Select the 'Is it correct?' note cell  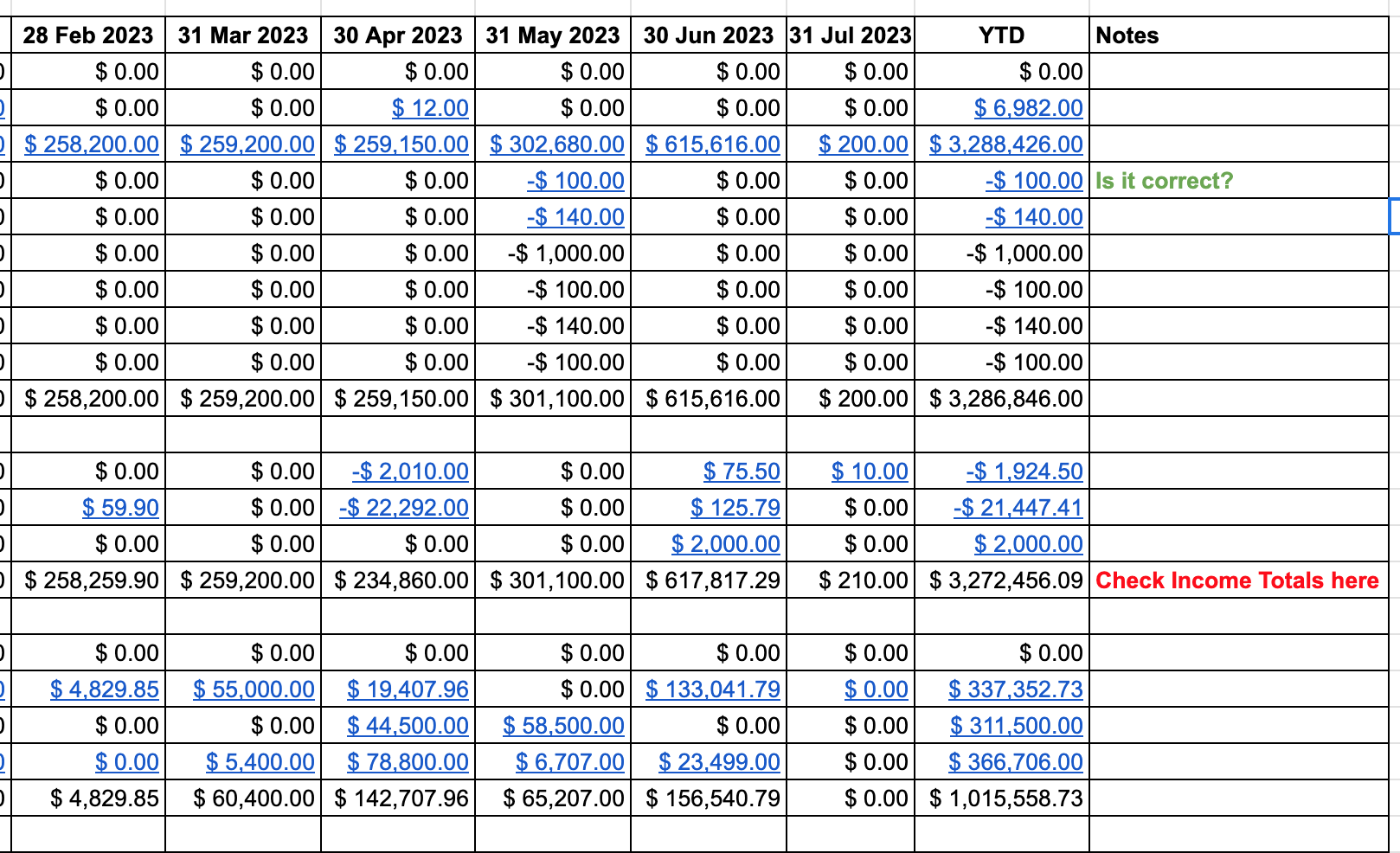click(x=1239, y=181)
